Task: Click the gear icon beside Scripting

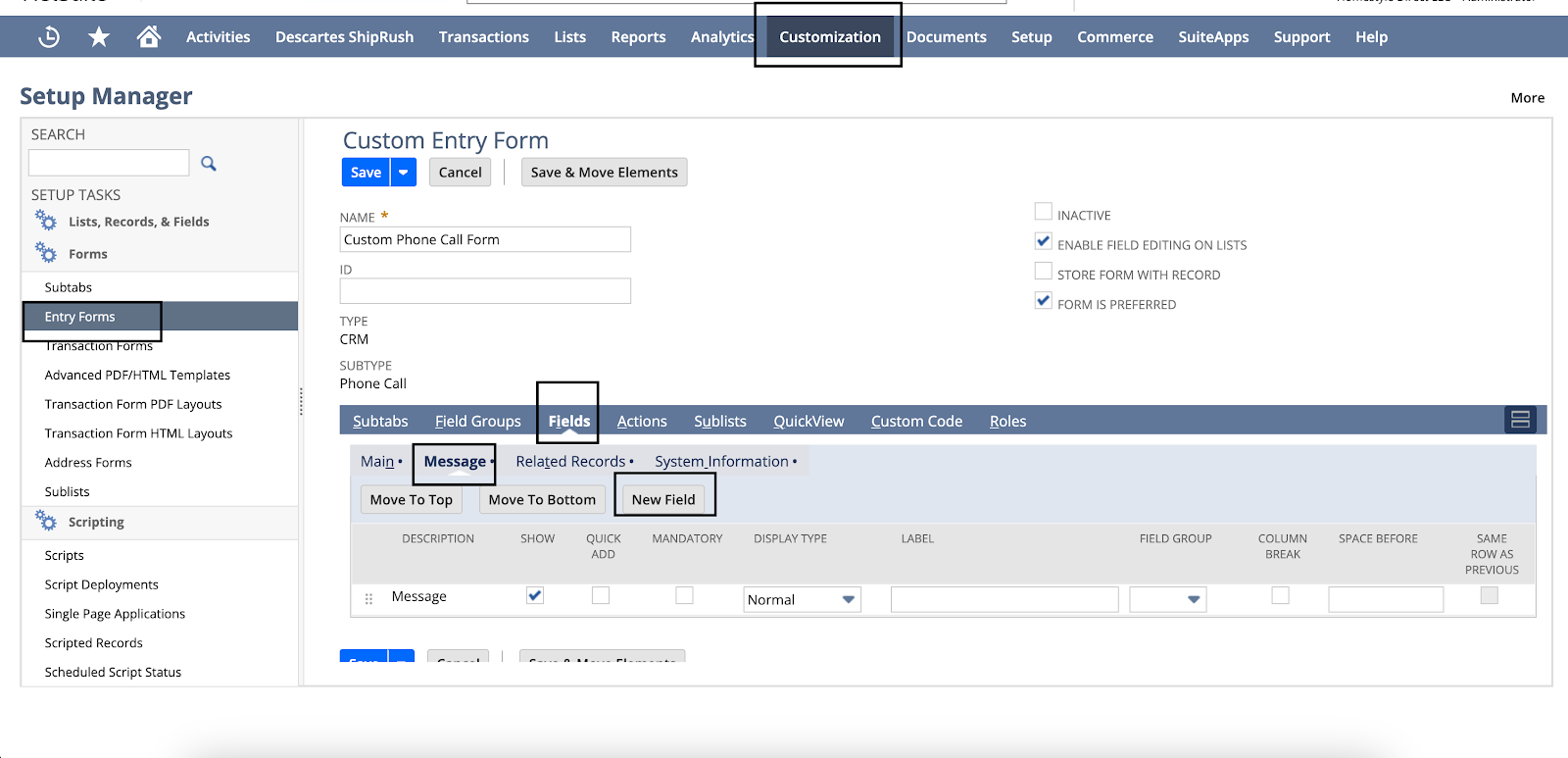Action: (46, 521)
